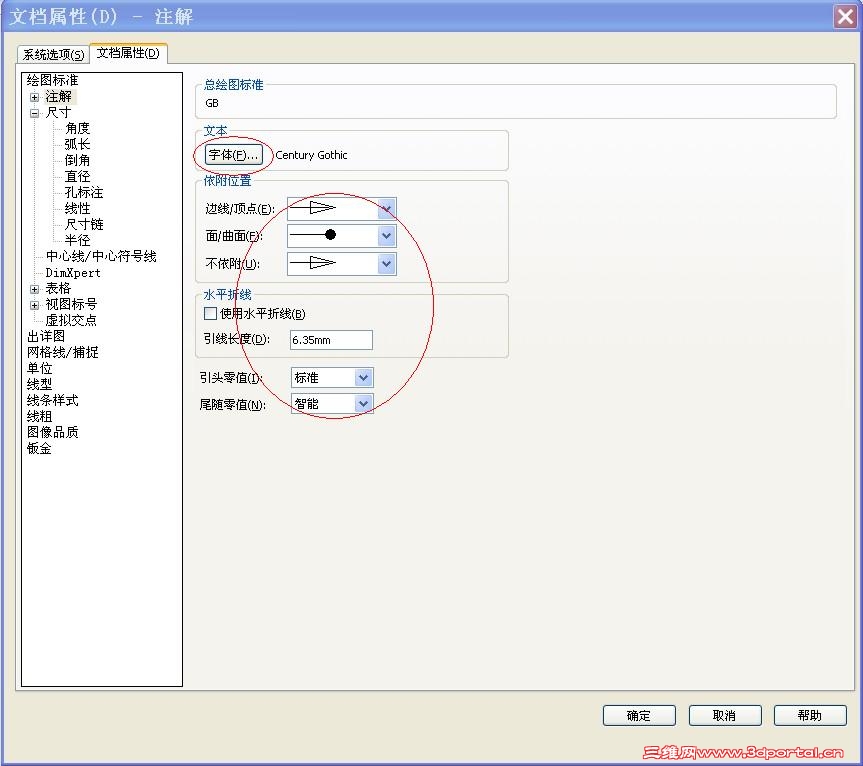
Task: Select 虚拟交点 in the tree
Action: tap(71, 320)
